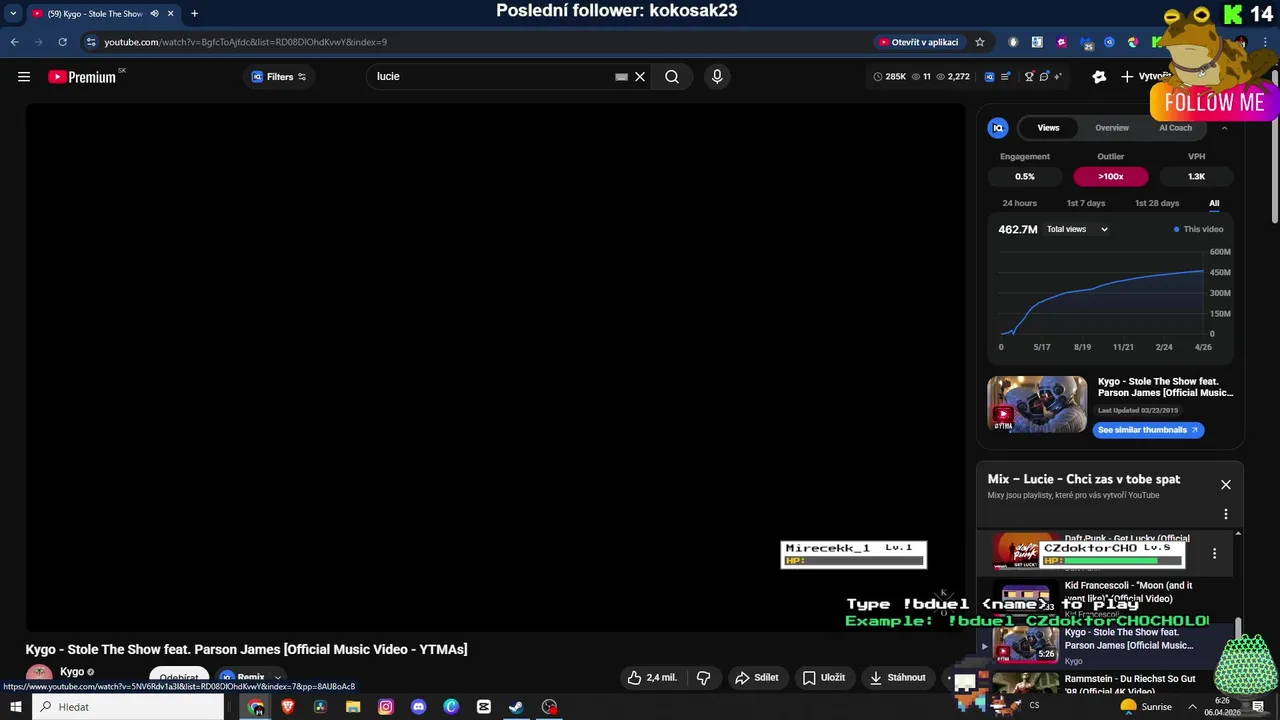This screenshot has height=720, width=1280.
Task: Reload the page
Action: coord(62,42)
